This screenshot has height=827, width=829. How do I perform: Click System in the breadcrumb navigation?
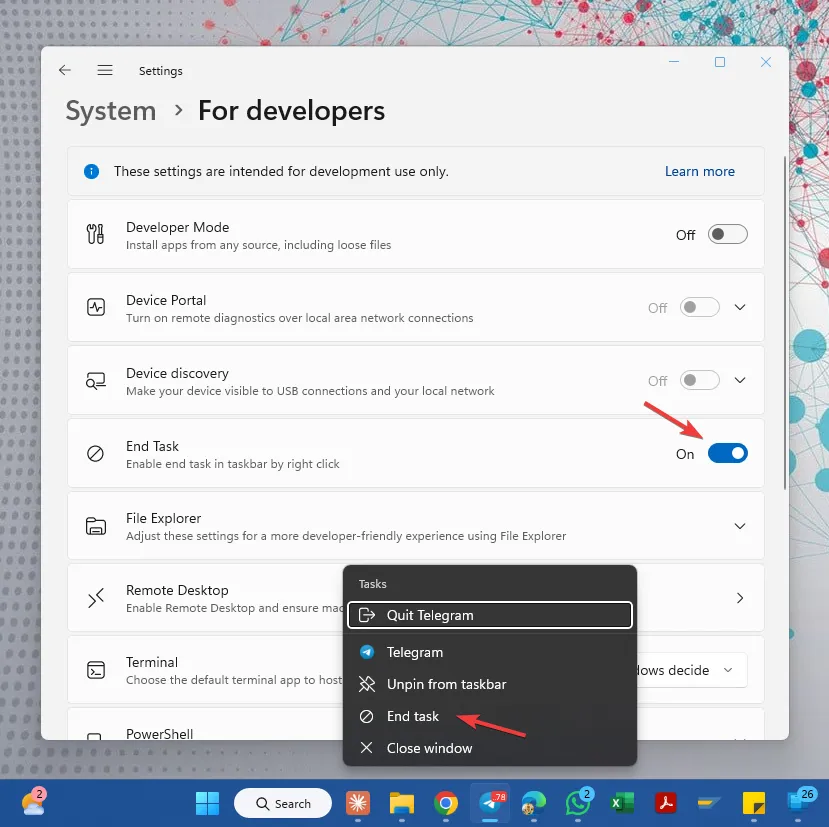coord(109,111)
